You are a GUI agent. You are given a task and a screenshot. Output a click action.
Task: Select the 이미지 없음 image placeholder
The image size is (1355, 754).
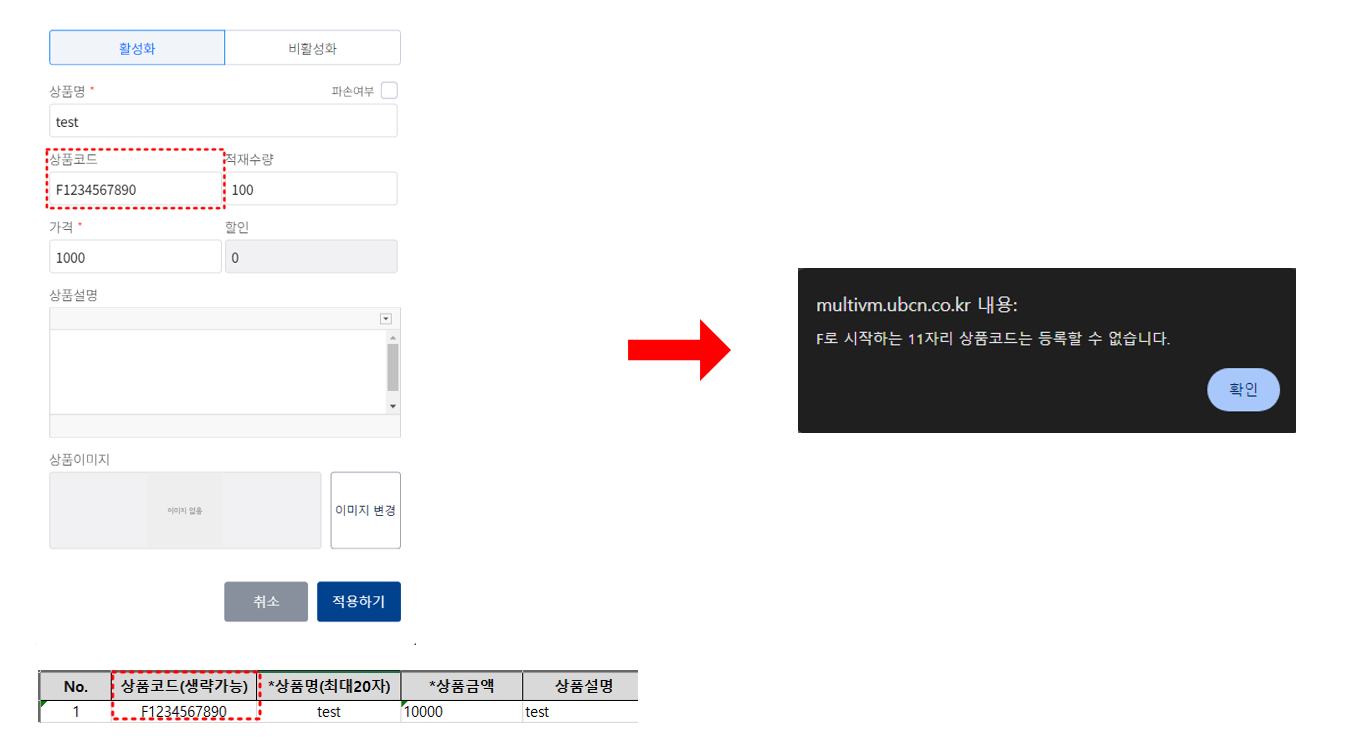click(185, 510)
